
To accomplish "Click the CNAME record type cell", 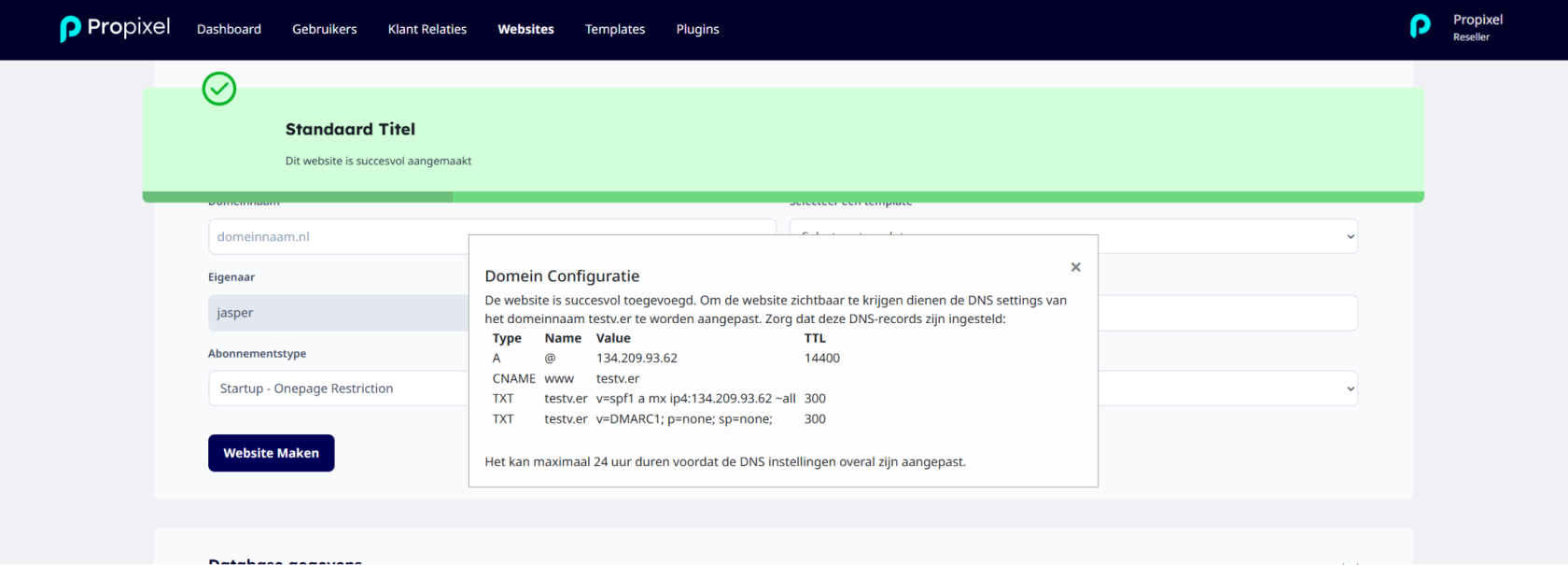I will [514, 378].
